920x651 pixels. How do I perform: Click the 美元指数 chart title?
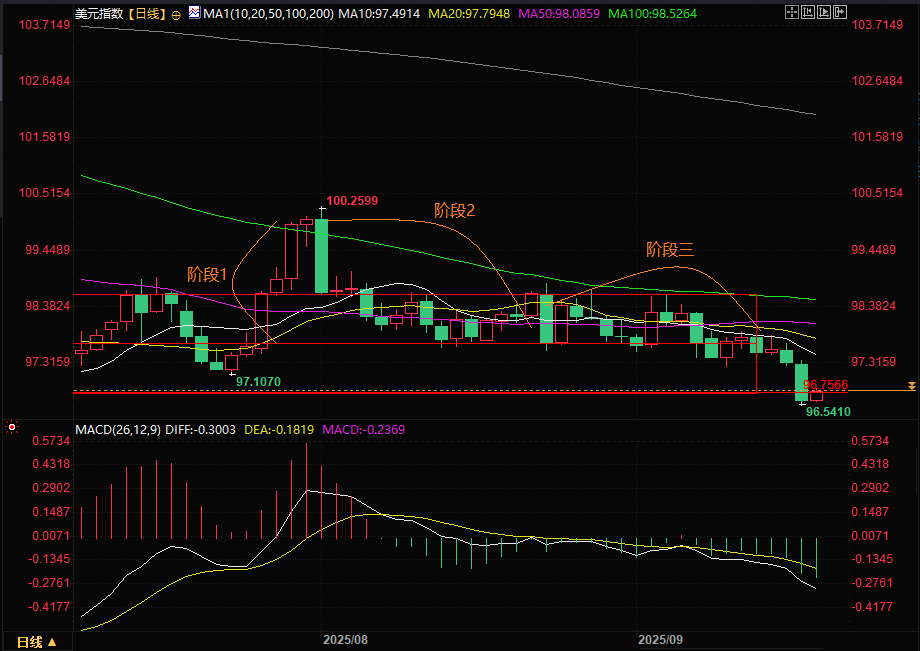100,13
